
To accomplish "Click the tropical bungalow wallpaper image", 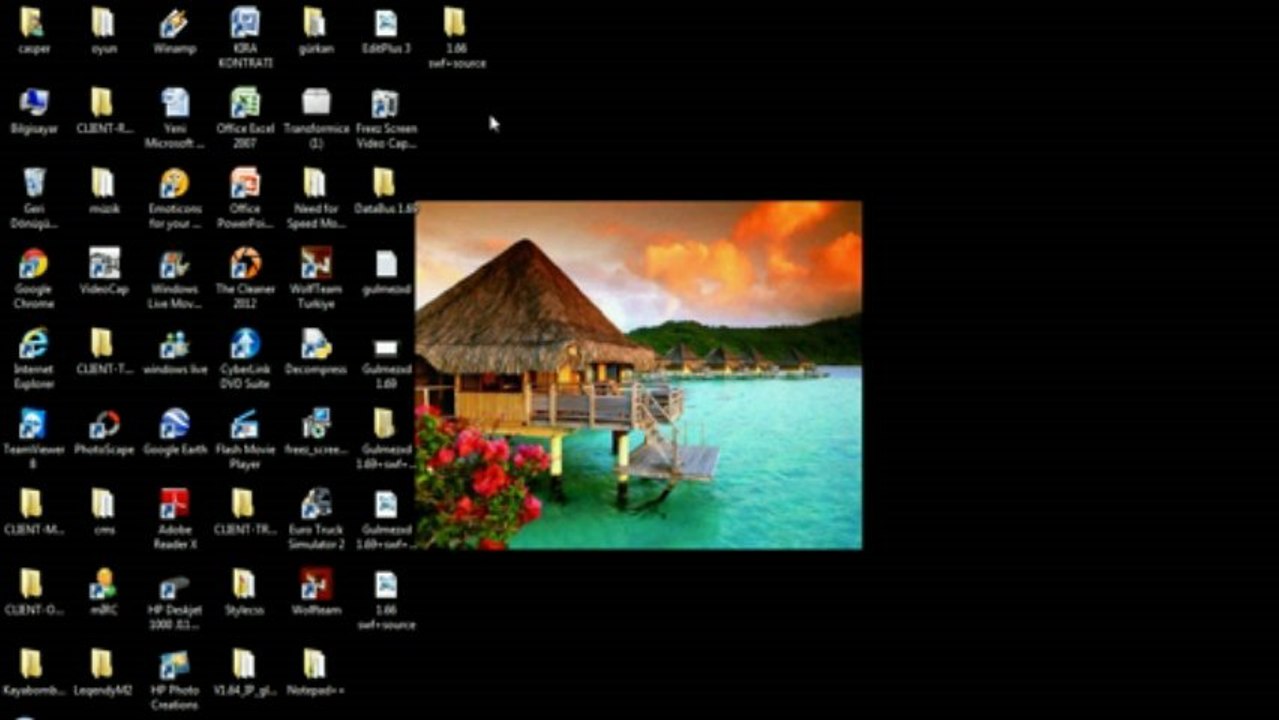I will pos(639,375).
